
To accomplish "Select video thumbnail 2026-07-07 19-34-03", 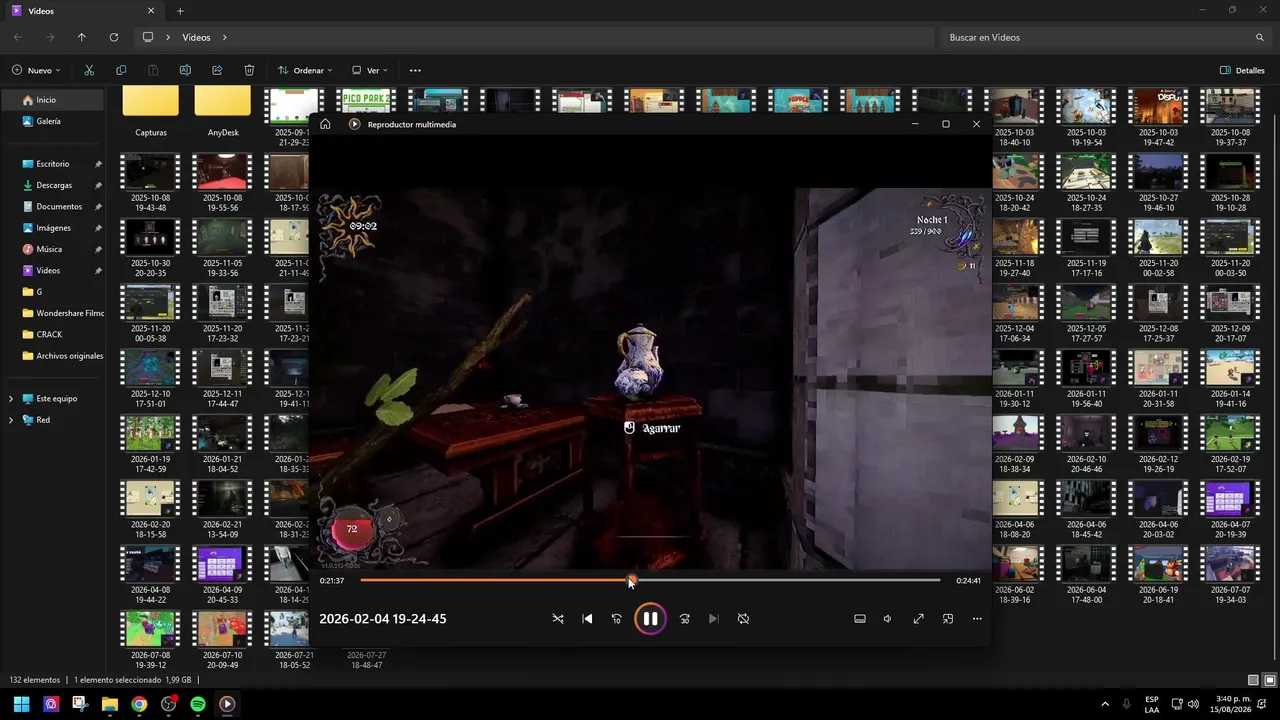I will [1229, 575].
